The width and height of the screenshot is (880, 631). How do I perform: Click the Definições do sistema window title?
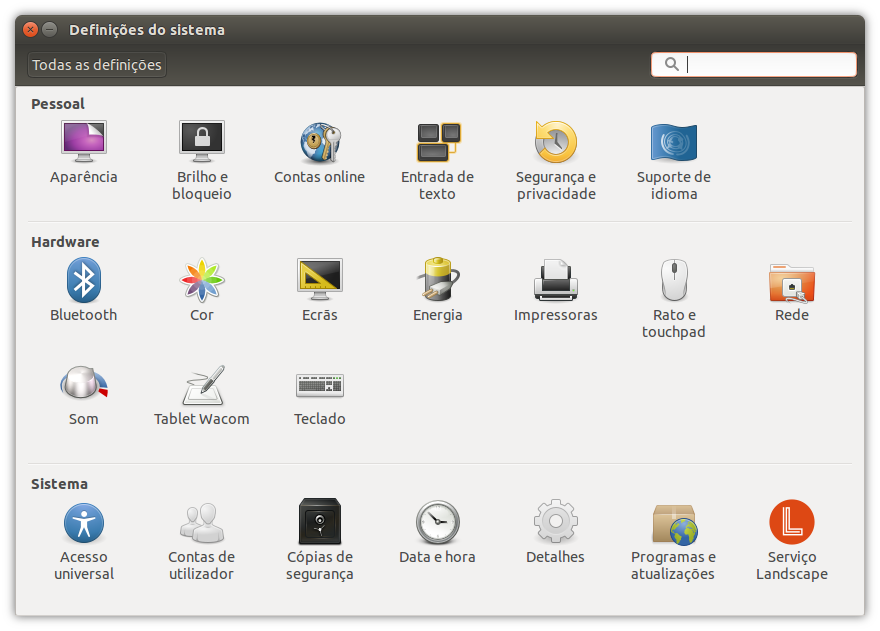point(146,30)
